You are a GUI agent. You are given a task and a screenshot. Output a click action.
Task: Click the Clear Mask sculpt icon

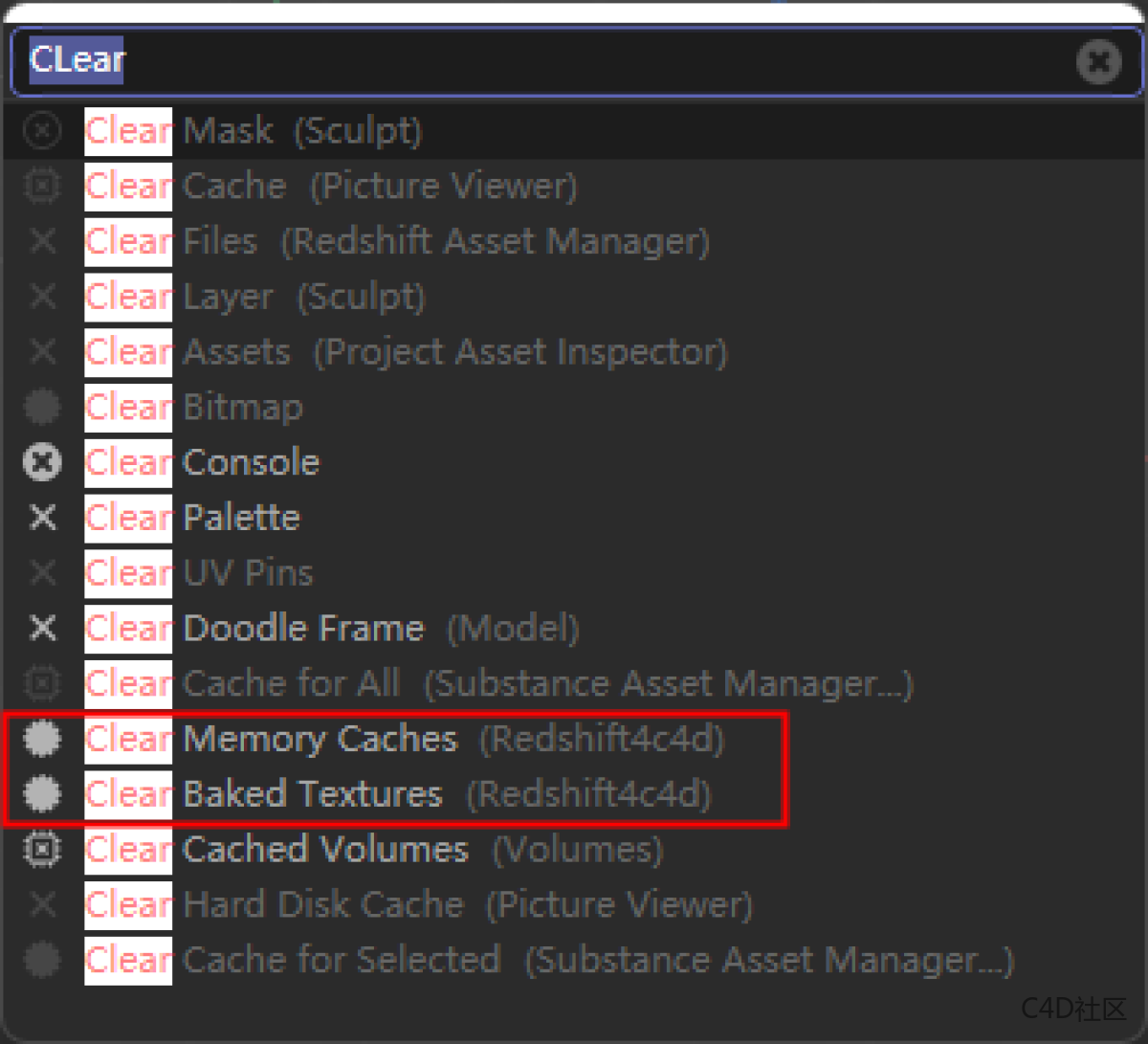[42, 130]
